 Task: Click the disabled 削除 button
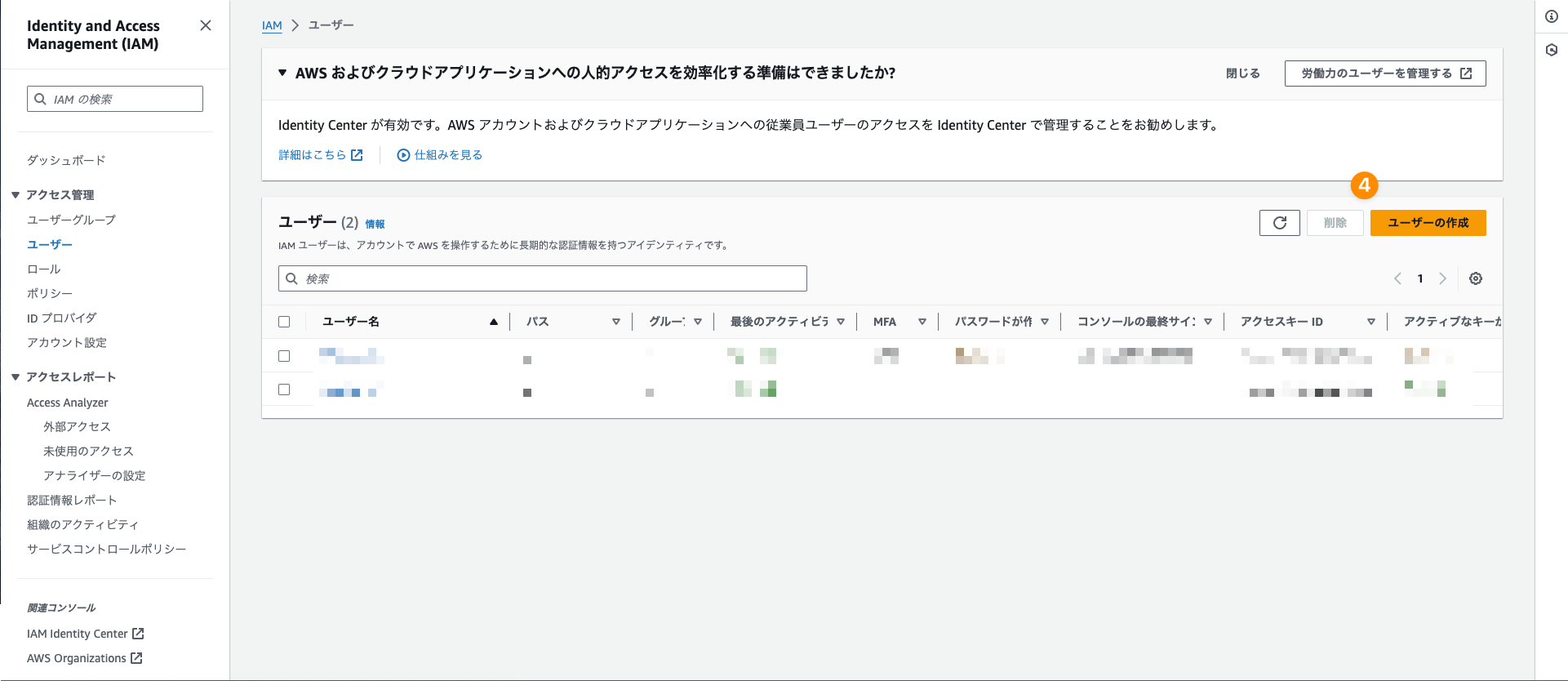(x=1335, y=223)
